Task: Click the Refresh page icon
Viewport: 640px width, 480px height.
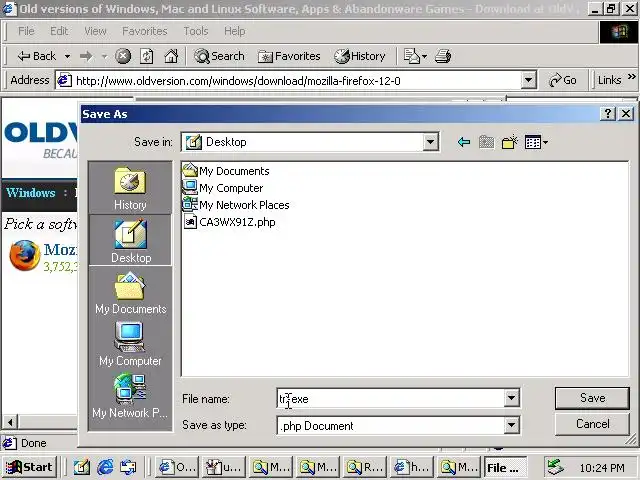Action: [147, 56]
